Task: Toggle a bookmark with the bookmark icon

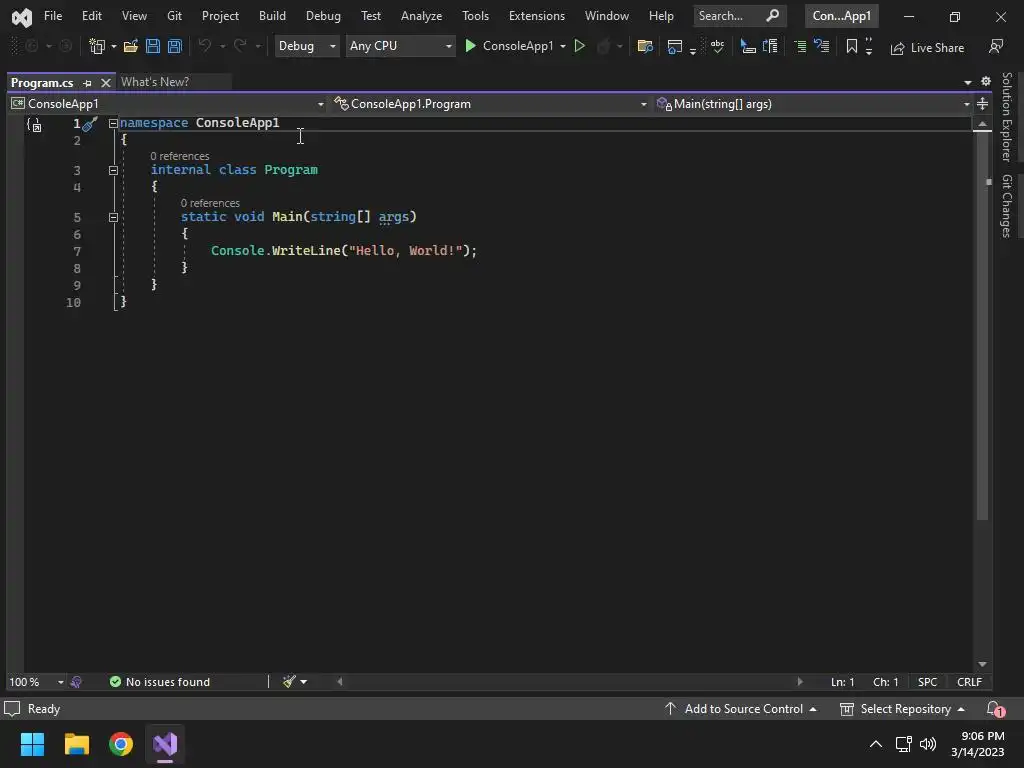Action: point(852,46)
